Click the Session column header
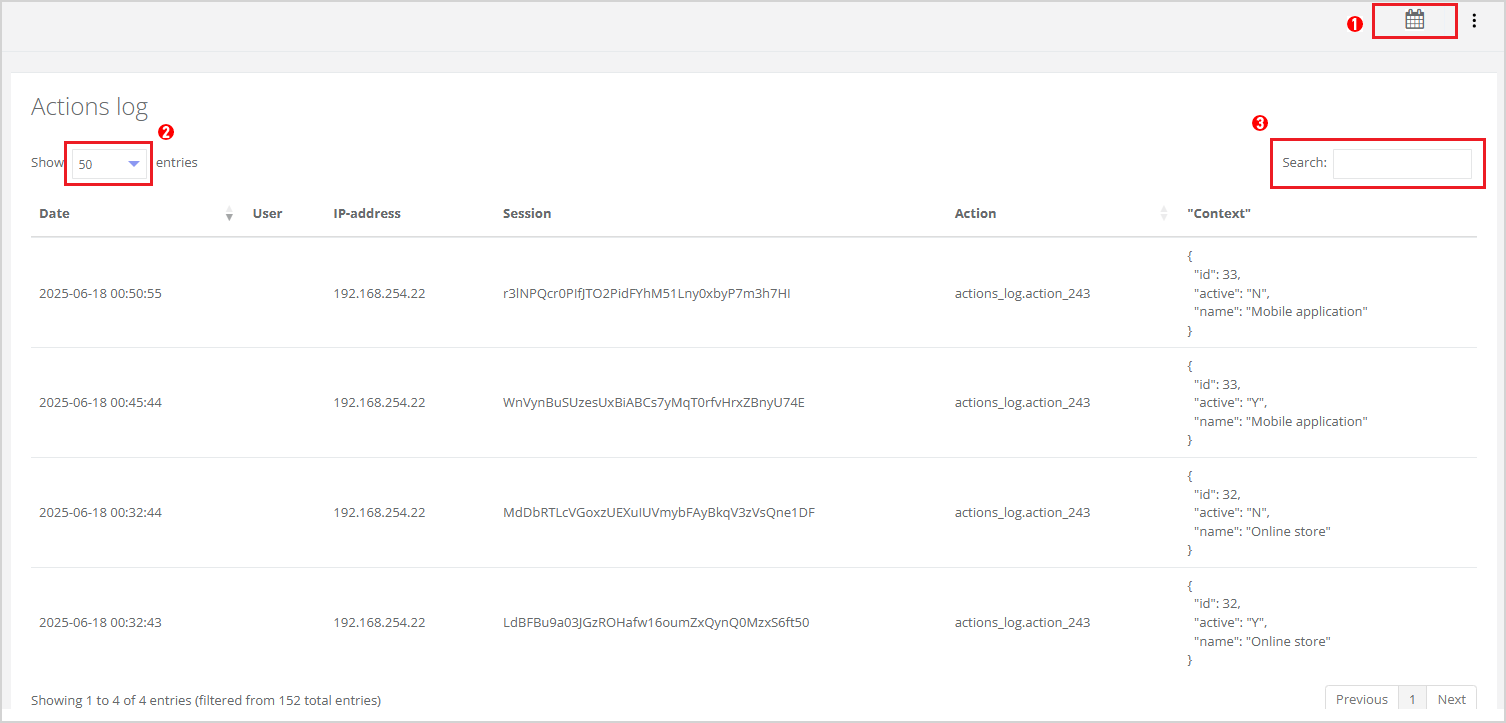Image resolution: width=1506 pixels, height=723 pixels. [x=527, y=214]
